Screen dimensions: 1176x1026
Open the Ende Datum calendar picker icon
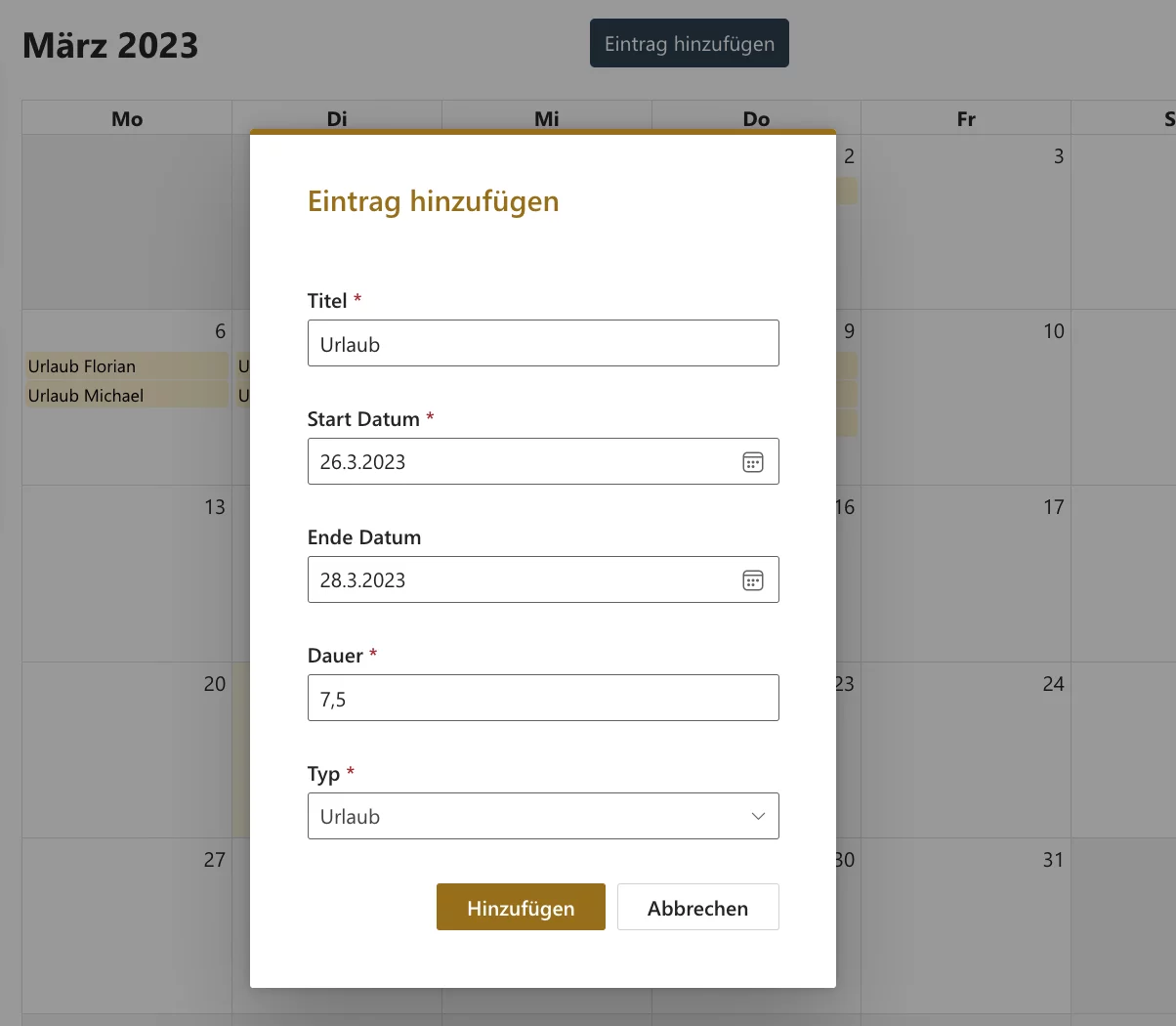pyautogui.click(x=752, y=579)
